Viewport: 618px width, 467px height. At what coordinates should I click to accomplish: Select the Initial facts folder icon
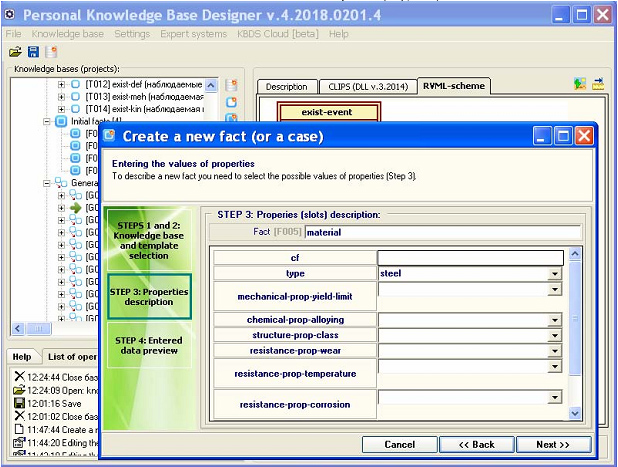tap(61, 121)
